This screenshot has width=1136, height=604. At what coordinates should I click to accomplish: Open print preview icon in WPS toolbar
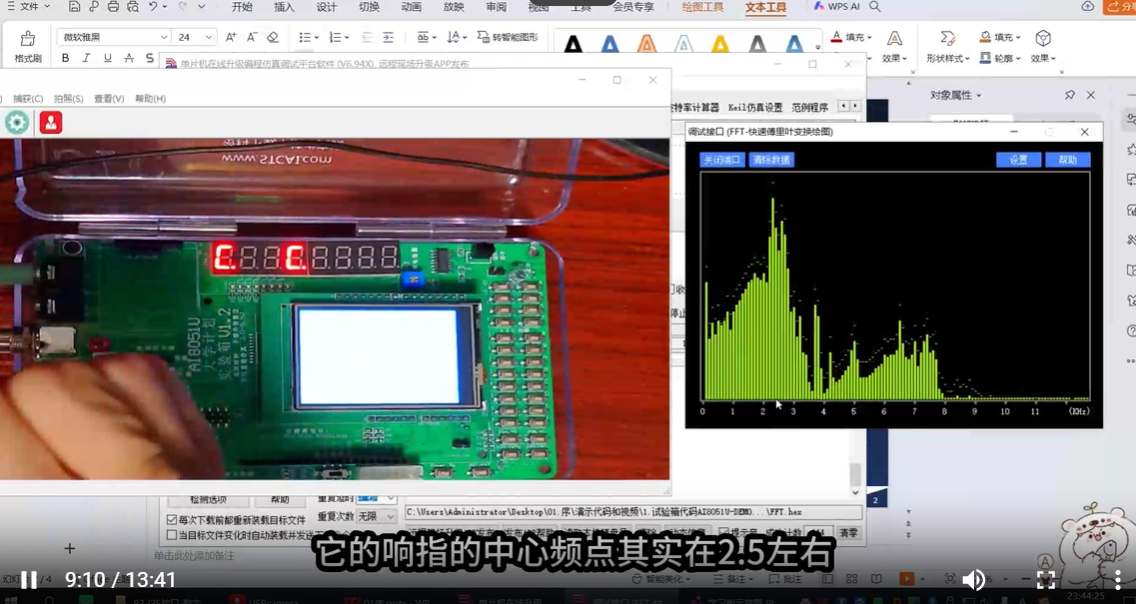(133, 7)
